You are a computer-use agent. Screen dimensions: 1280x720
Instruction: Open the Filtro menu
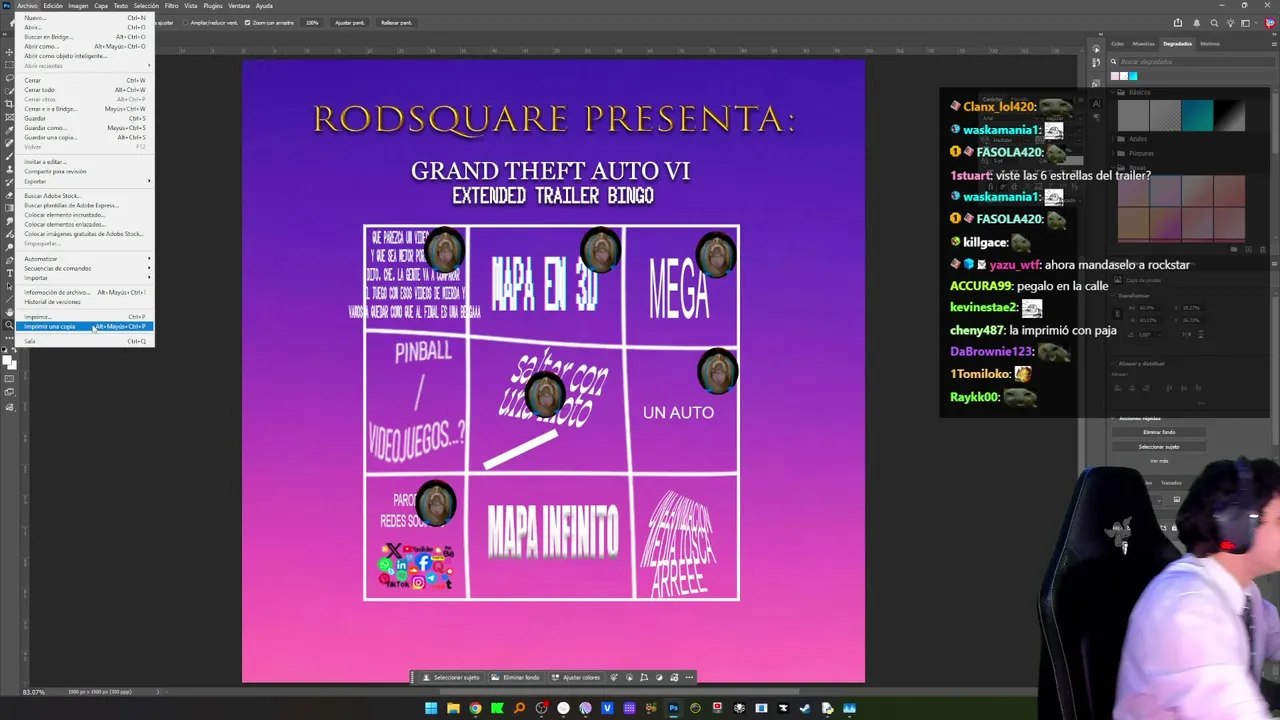coord(172,6)
